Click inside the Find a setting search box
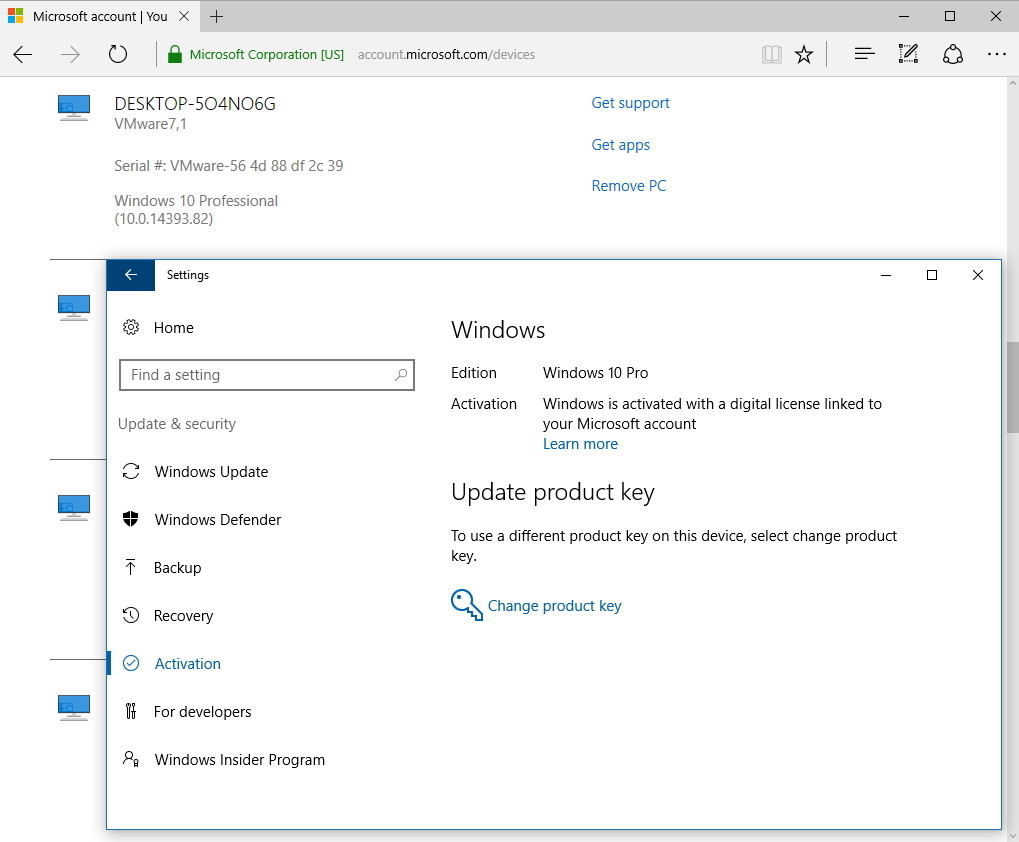 pyautogui.click(x=266, y=374)
